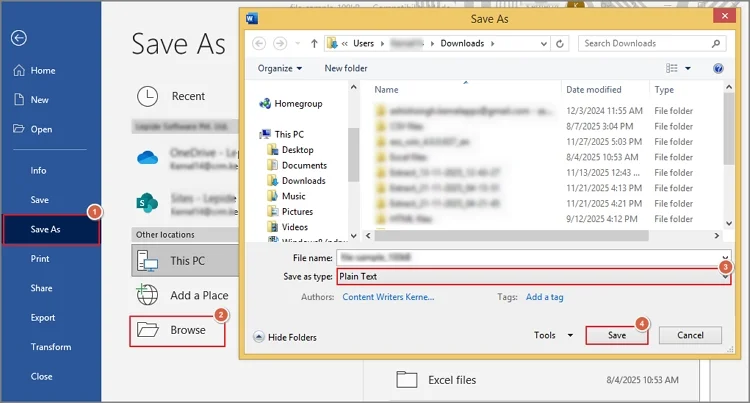The width and height of the screenshot is (750, 403).
Task: Sort by Date modified column header
Action: (594, 89)
